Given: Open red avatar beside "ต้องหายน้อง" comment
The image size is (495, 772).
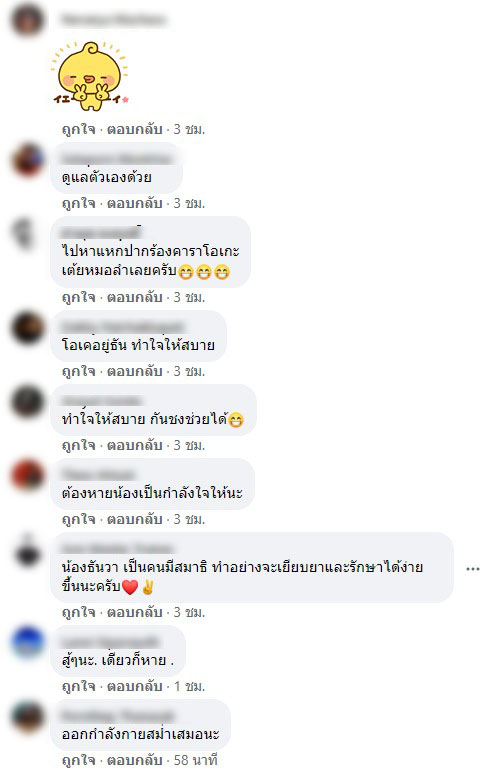Looking at the screenshot, I should [28, 476].
